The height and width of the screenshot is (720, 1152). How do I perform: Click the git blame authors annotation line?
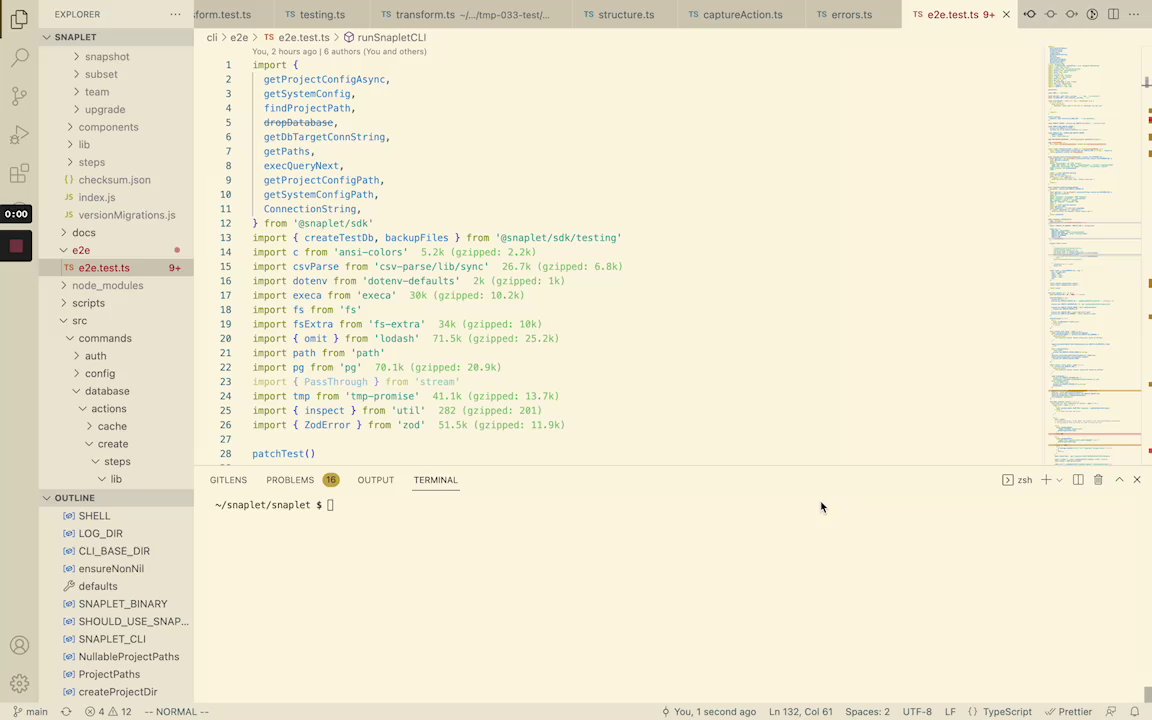pos(339,51)
